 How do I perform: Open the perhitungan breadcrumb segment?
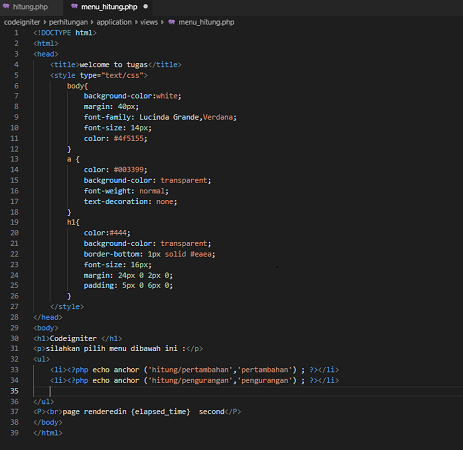pos(68,22)
